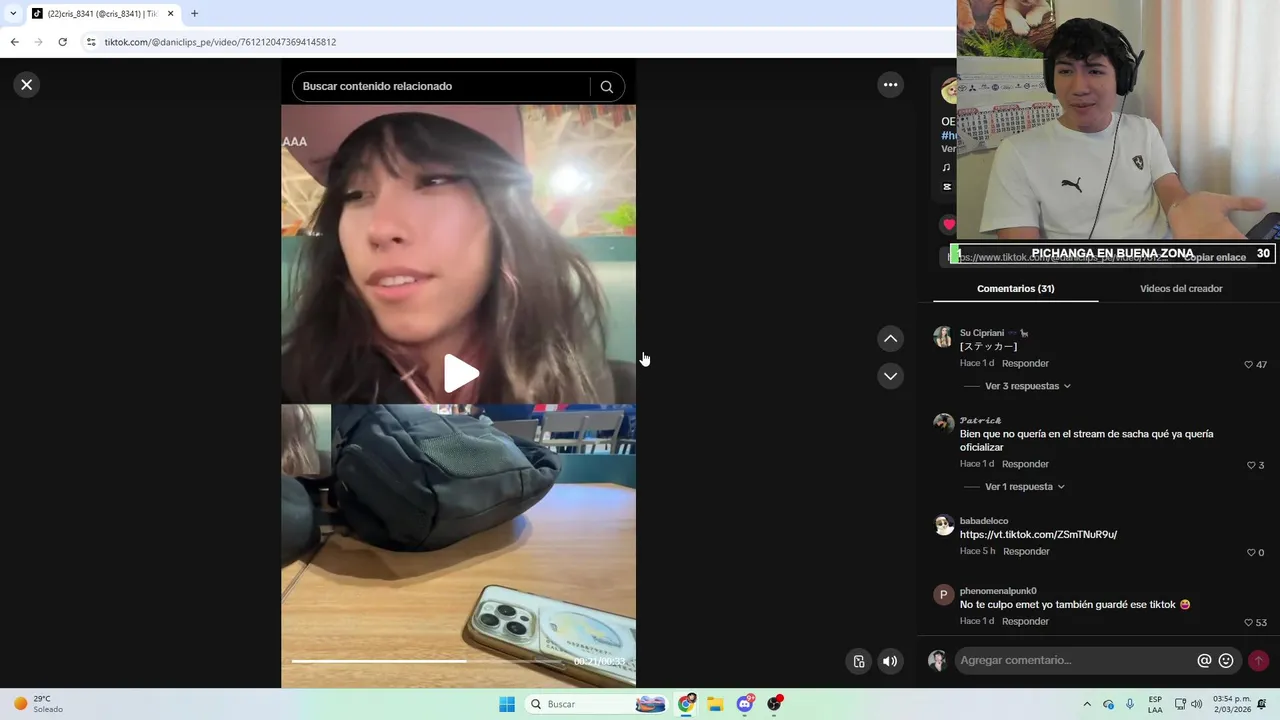Open Chrome from the taskbar
Screen dimensions: 1280x720
pyautogui.click(x=686, y=704)
